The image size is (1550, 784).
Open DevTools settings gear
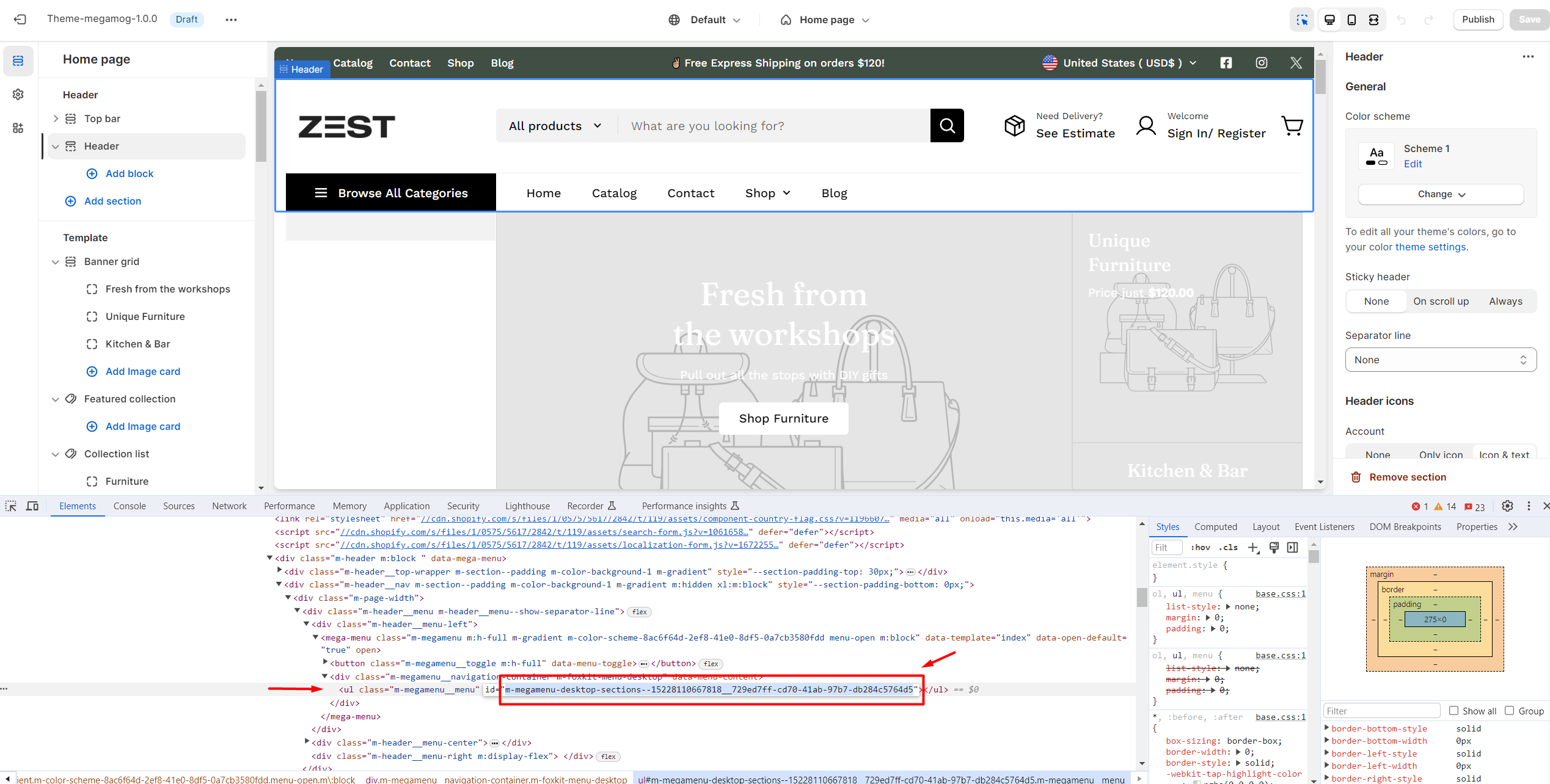pos(1507,506)
